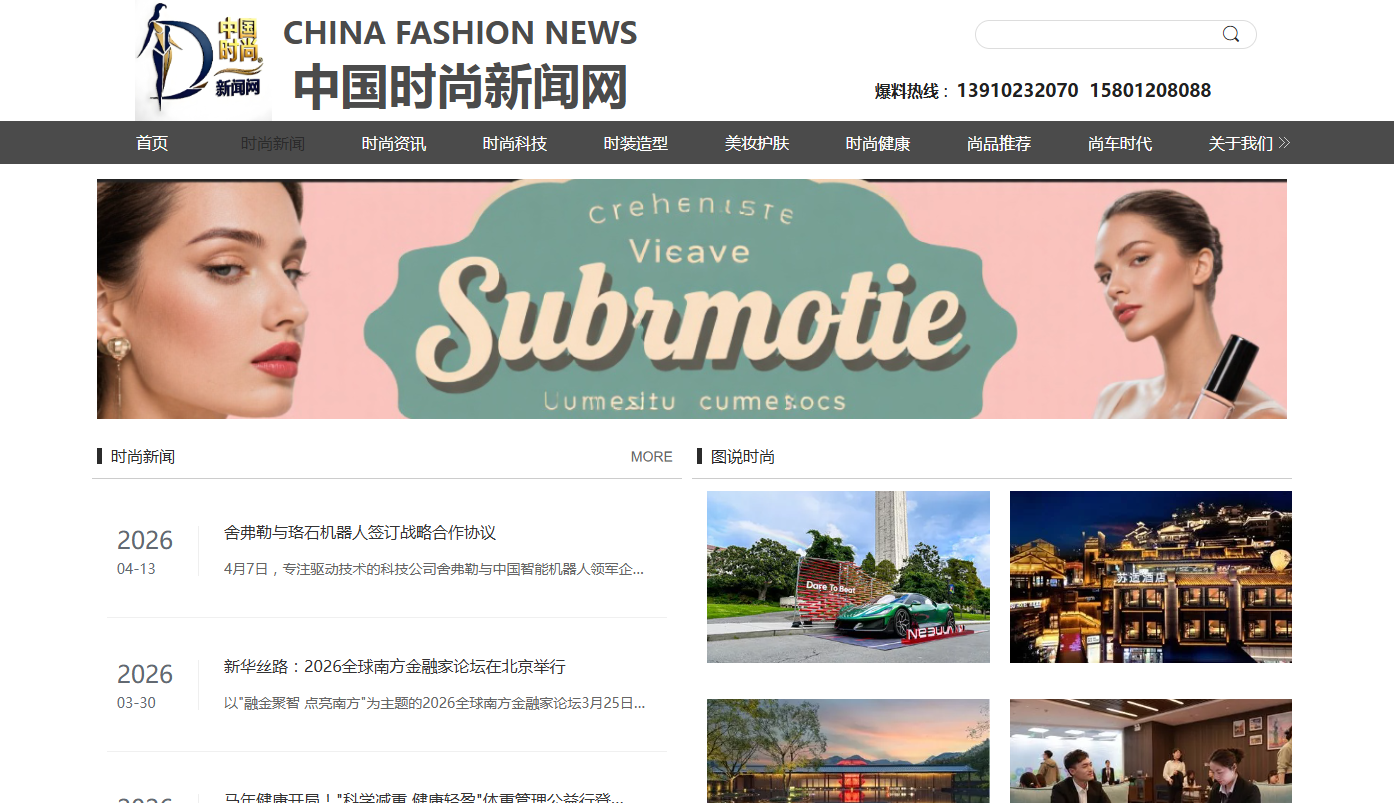The image size is (1394, 803).
Task: Open the green sports car thumbnail
Action: pyautogui.click(x=848, y=577)
